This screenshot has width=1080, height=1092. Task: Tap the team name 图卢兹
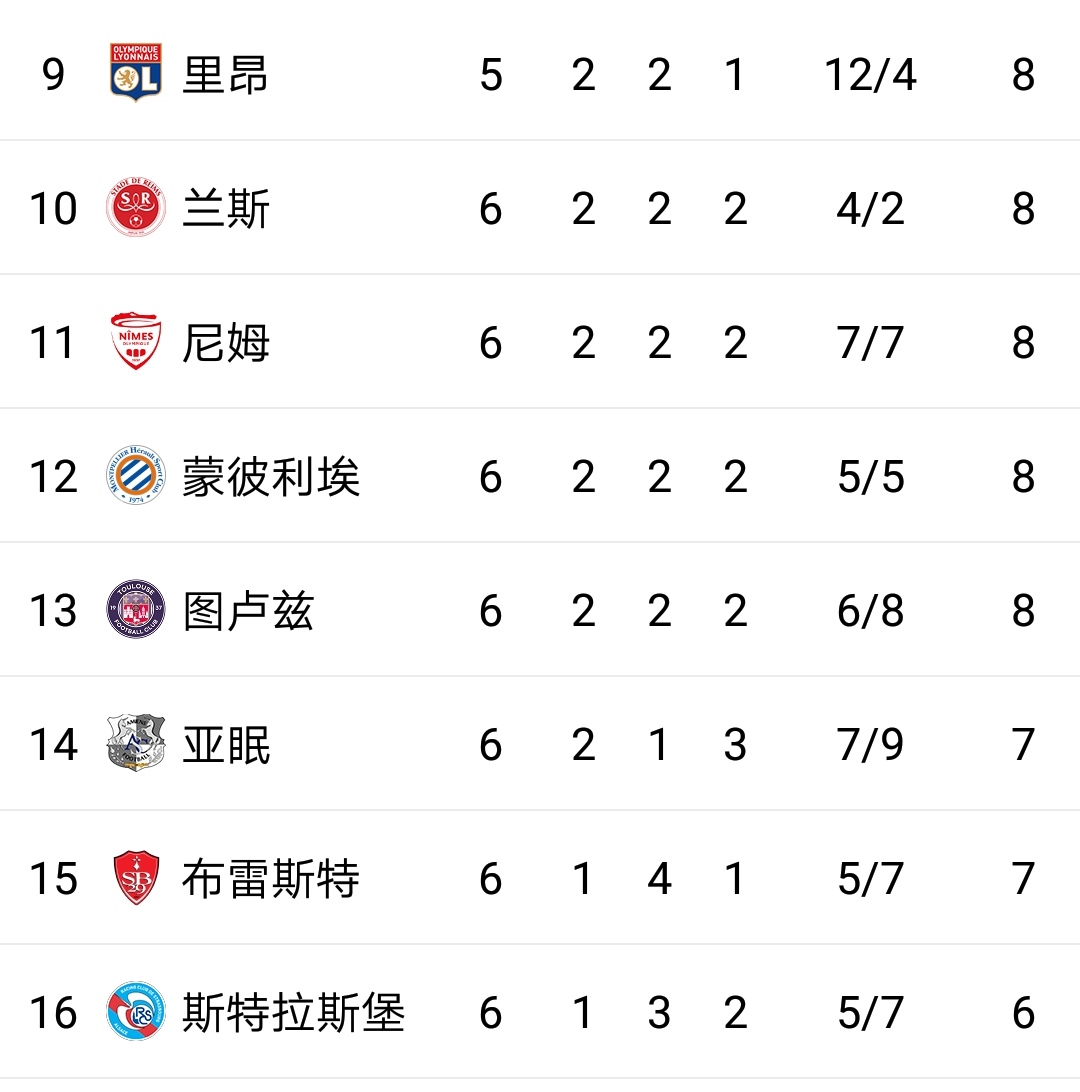(x=248, y=611)
